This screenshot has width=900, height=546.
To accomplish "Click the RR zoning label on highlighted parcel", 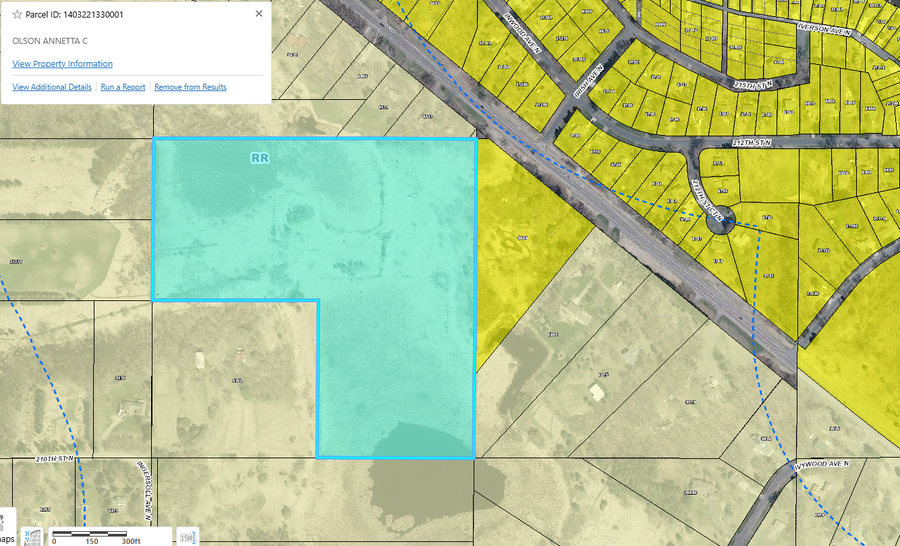I will 260,158.
